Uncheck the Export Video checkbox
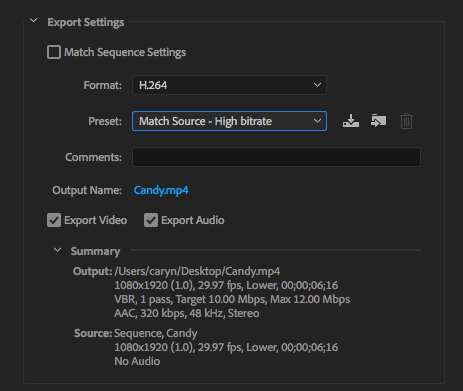The width and height of the screenshot is (463, 391). pos(54,220)
